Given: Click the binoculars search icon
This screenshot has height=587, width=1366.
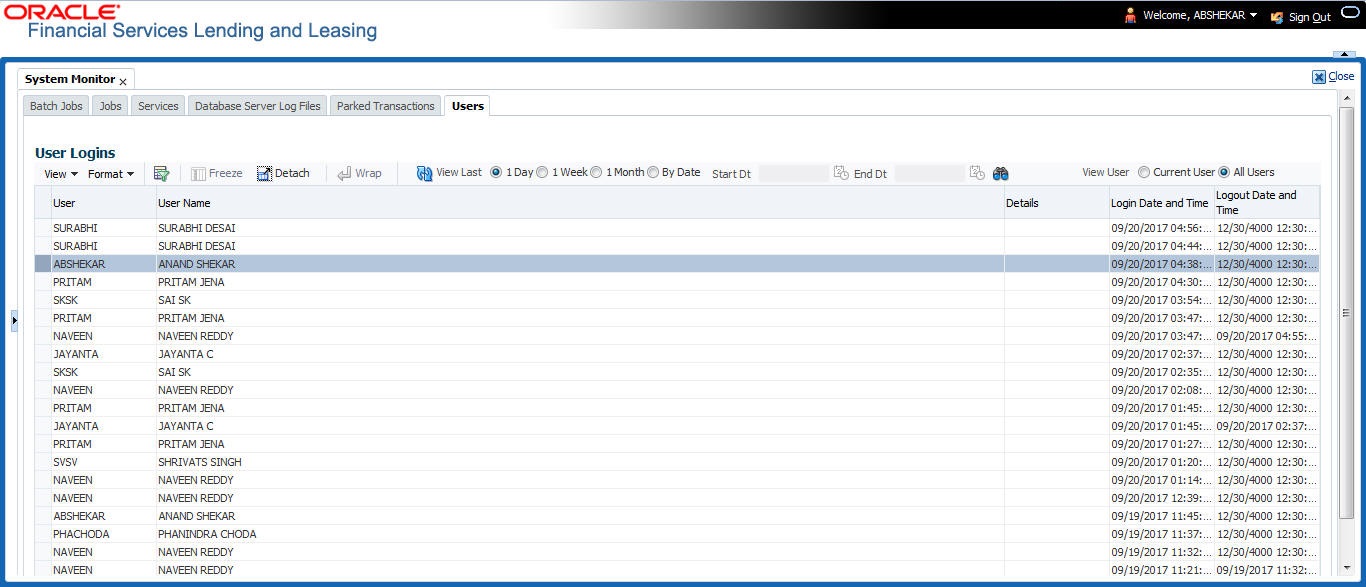Looking at the screenshot, I should (x=1000, y=173).
